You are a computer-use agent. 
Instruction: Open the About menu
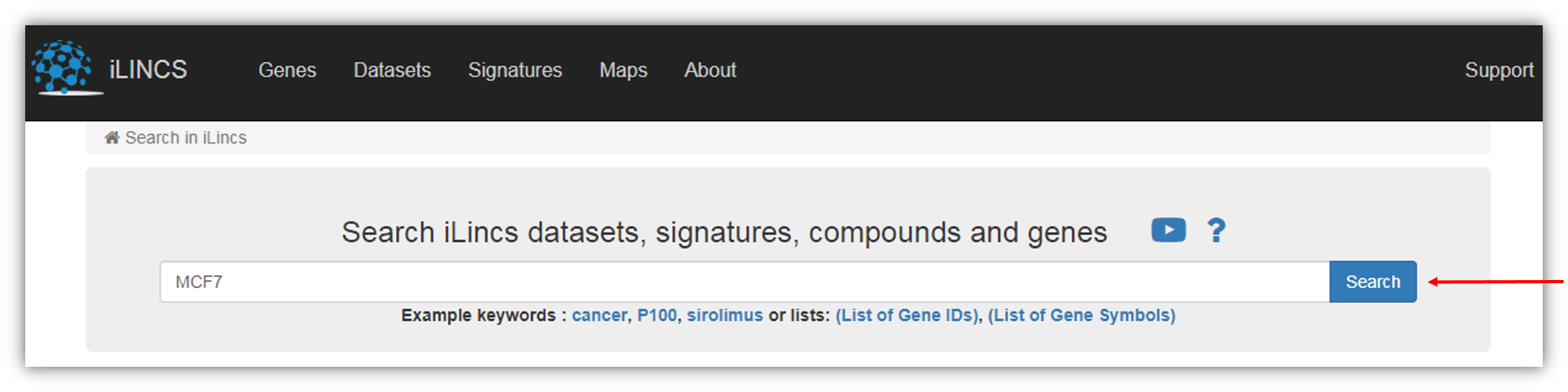(710, 70)
